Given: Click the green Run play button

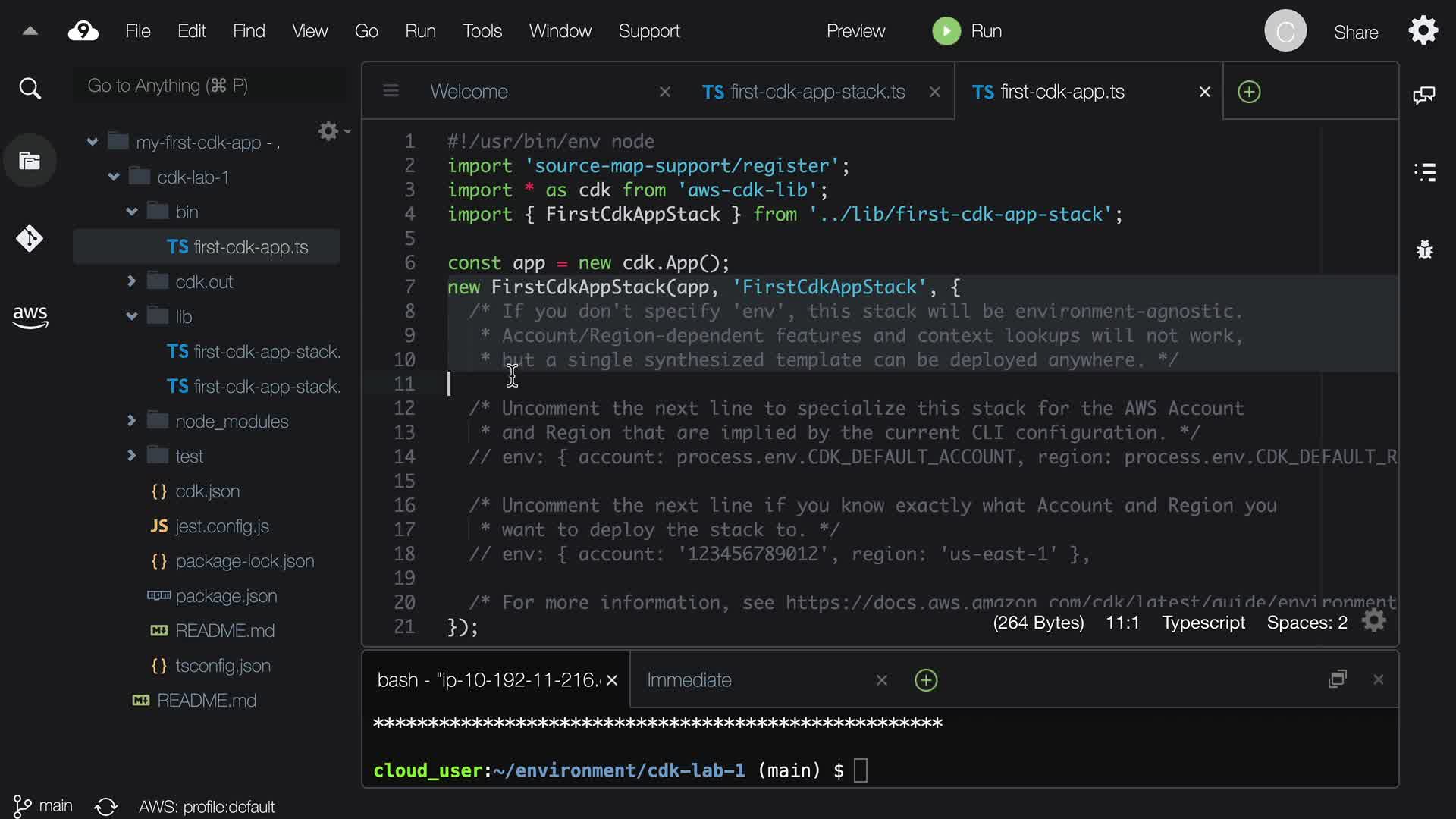Looking at the screenshot, I should [x=946, y=31].
